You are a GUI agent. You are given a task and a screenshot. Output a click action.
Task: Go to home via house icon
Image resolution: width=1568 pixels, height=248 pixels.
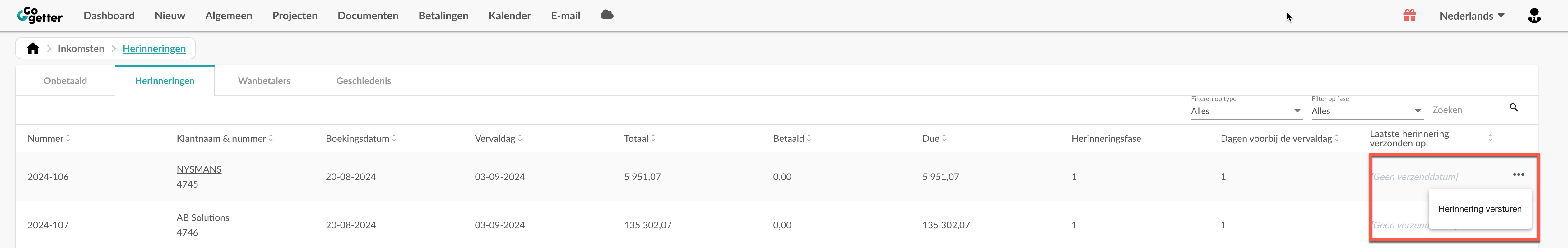[x=33, y=48]
